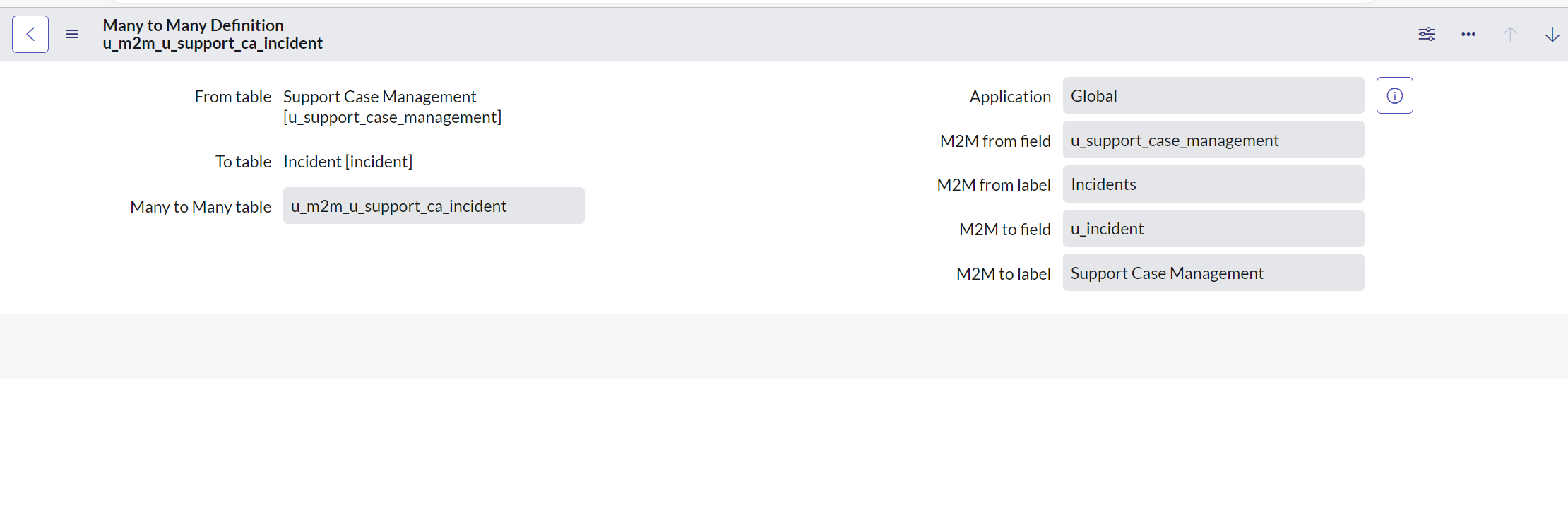Open the Application reference field showing Global
The height and width of the screenshot is (517, 1568).
(1213, 95)
